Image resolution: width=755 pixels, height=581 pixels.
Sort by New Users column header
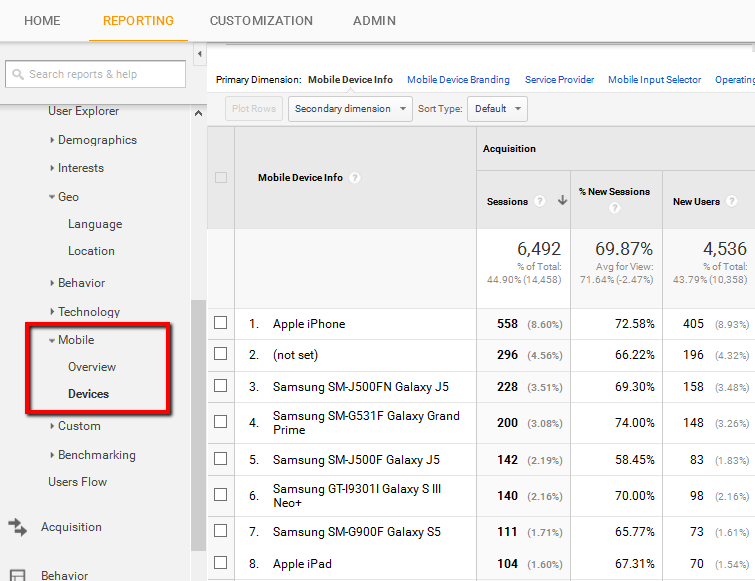point(696,202)
